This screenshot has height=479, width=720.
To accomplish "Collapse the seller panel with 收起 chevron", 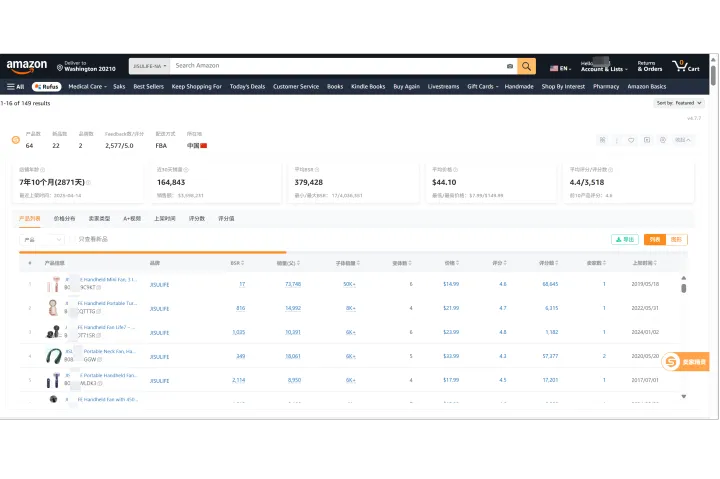I will (682, 140).
